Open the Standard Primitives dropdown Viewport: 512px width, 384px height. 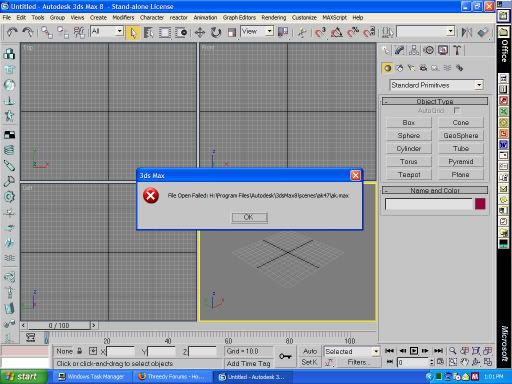(436, 85)
